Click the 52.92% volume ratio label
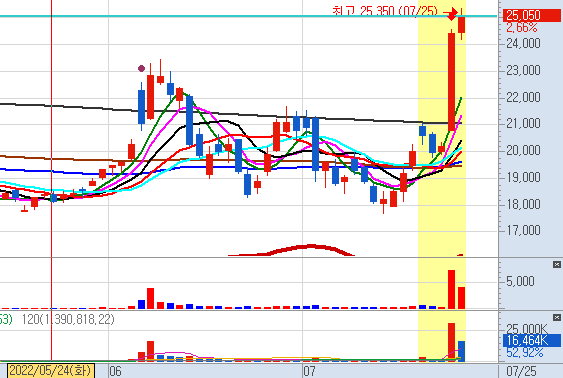563x378 pixels. pos(525,352)
